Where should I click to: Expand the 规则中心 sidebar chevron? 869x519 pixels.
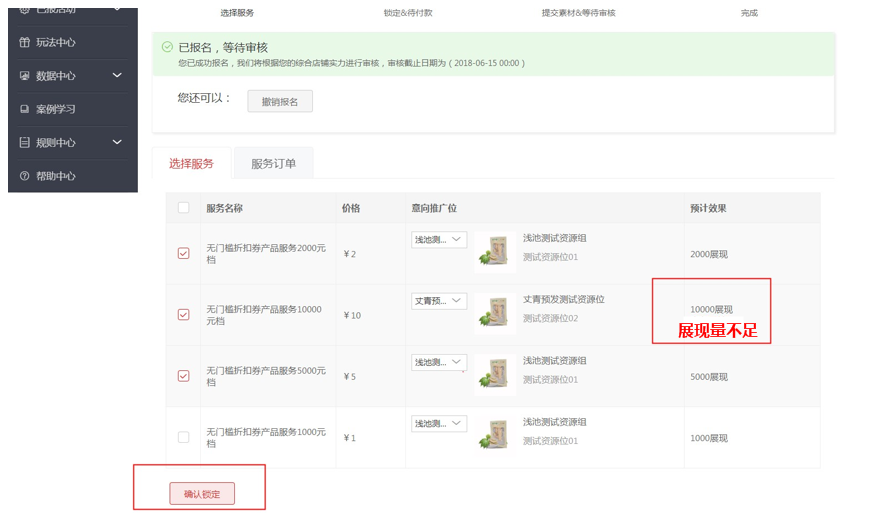117,143
